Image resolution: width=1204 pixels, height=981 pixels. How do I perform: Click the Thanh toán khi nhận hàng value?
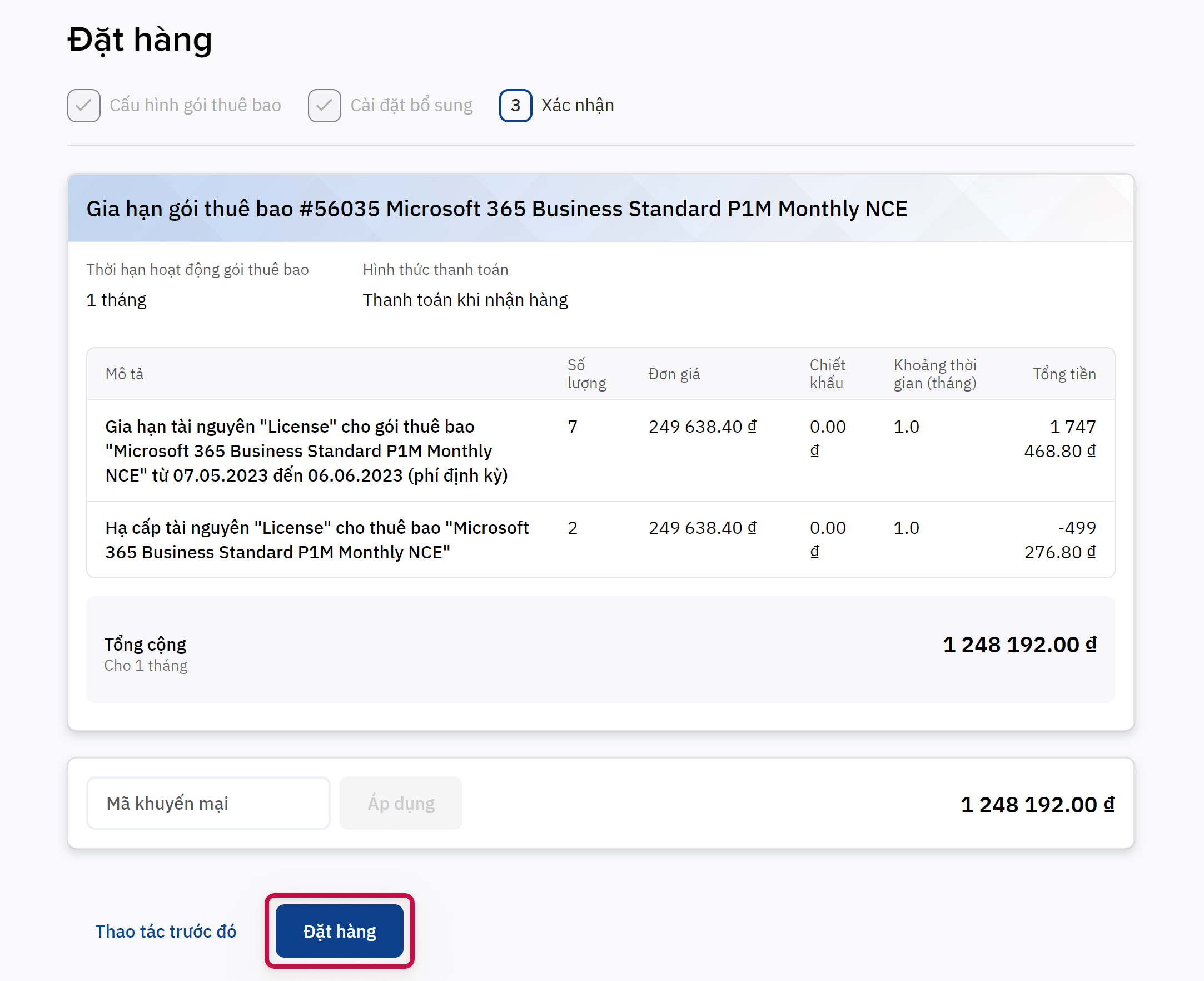coord(465,300)
